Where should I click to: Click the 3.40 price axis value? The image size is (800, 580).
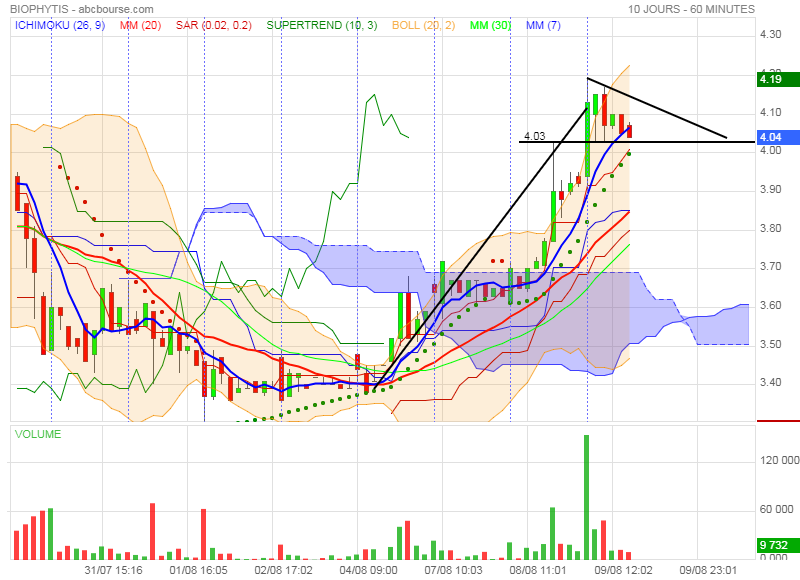click(770, 382)
